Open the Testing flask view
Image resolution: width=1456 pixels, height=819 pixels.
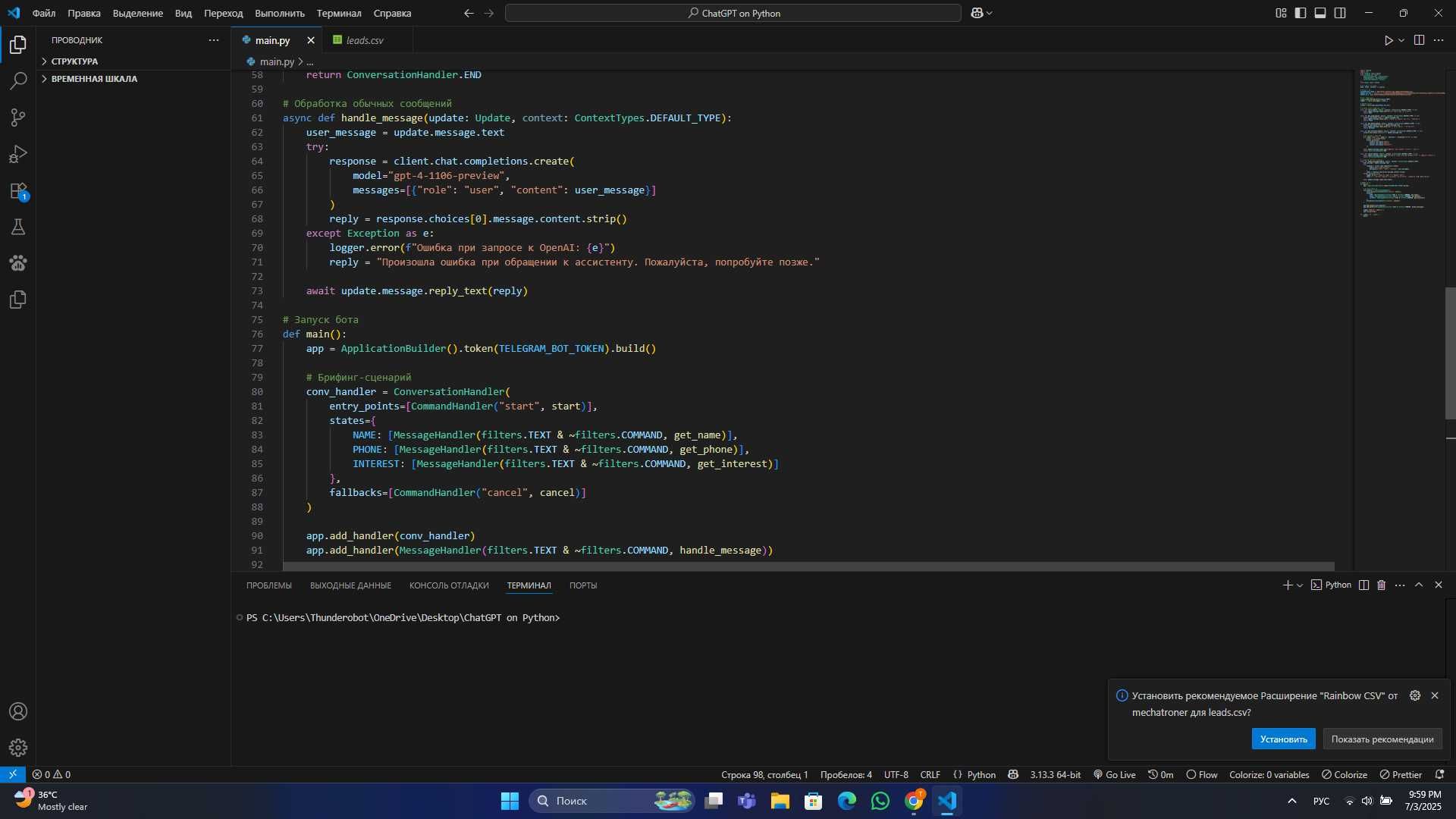tap(18, 227)
